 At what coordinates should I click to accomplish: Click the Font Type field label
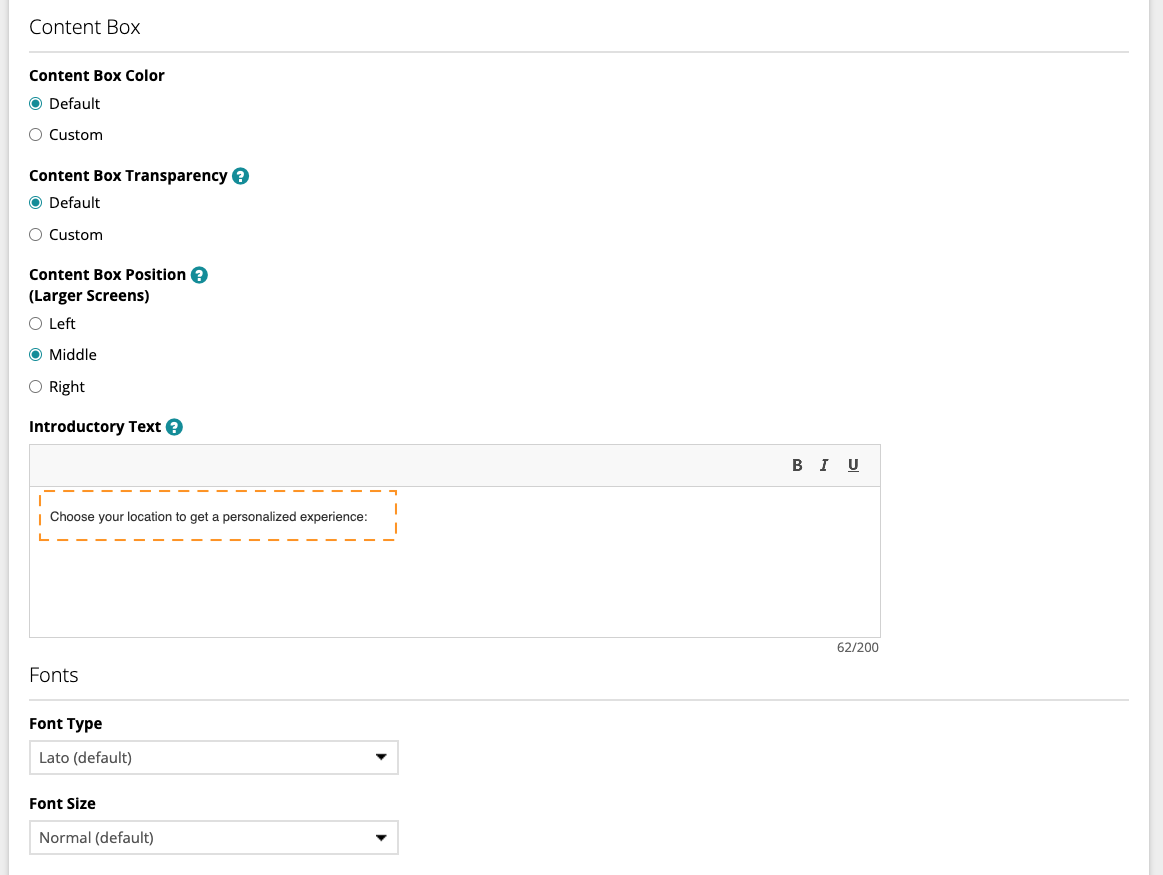pos(66,724)
